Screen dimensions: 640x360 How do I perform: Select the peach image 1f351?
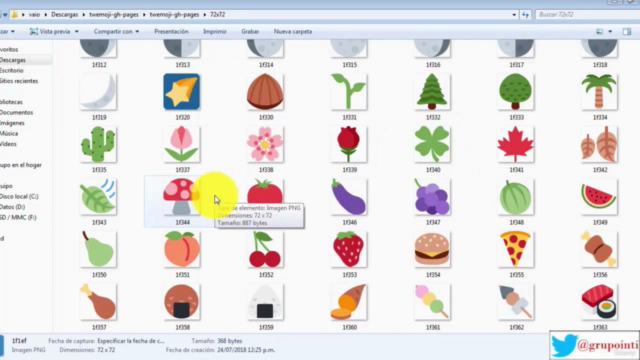click(182, 249)
